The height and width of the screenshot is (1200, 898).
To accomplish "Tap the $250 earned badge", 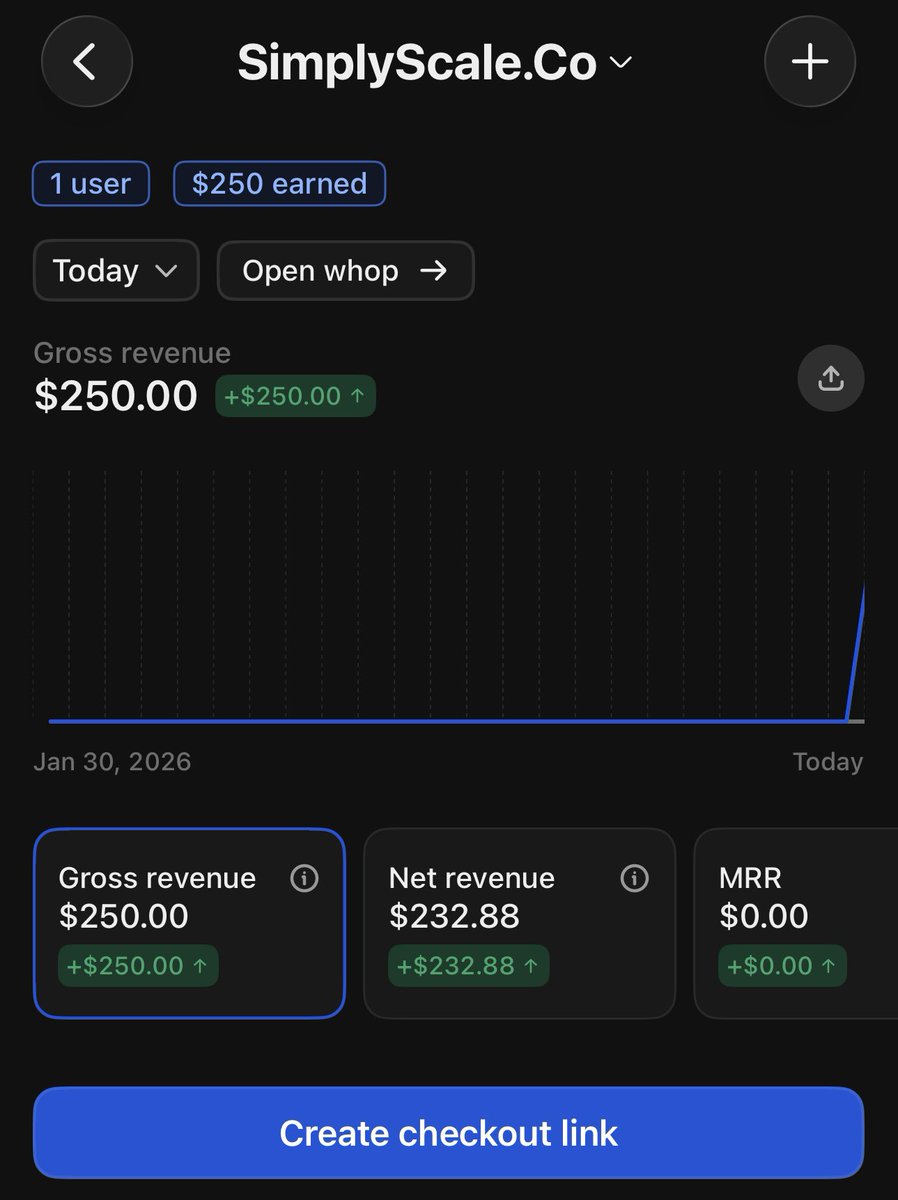I will pyautogui.click(x=279, y=184).
